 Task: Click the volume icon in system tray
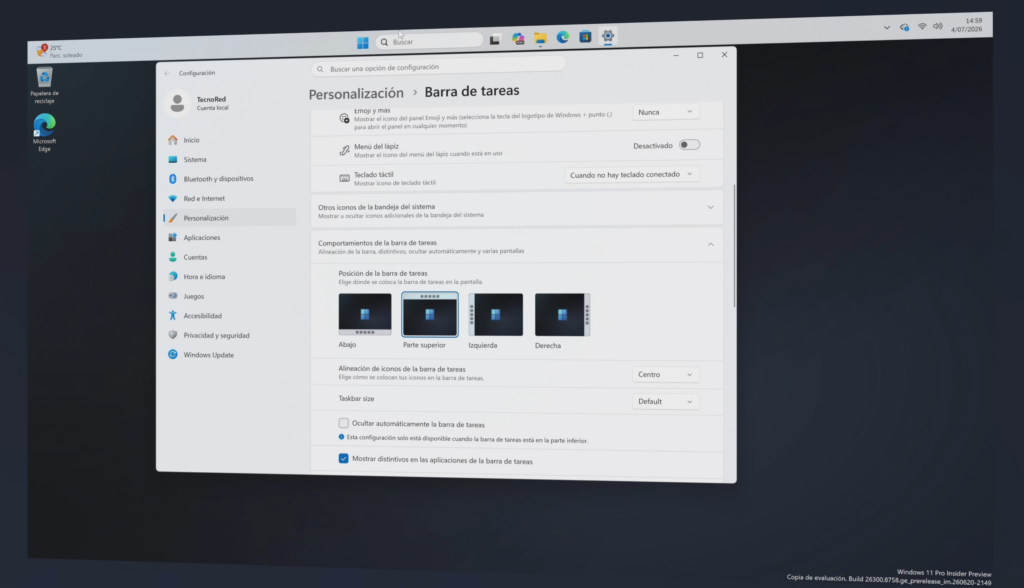[938, 26]
